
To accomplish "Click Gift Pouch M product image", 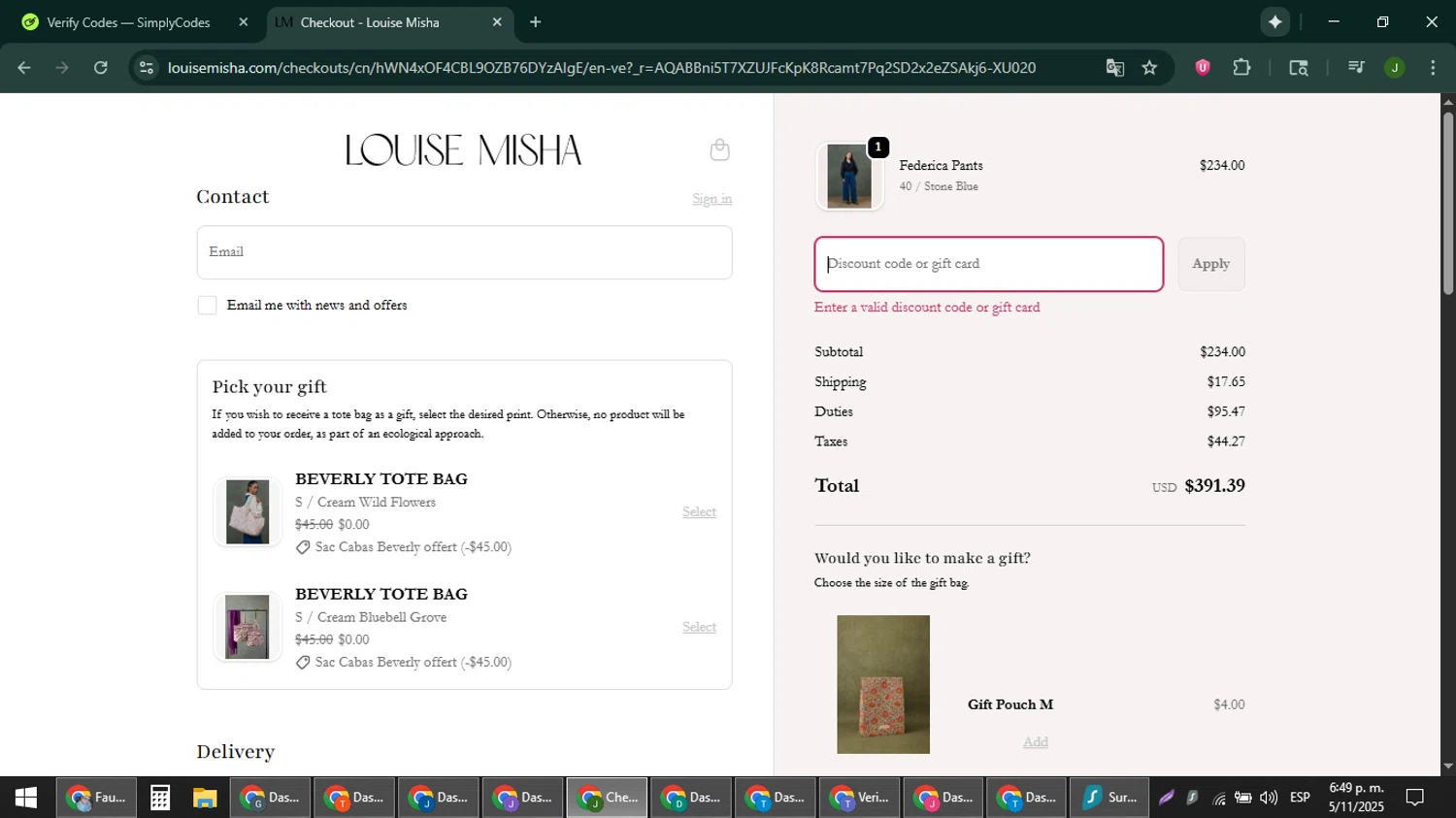I will (x=883, y=684).
